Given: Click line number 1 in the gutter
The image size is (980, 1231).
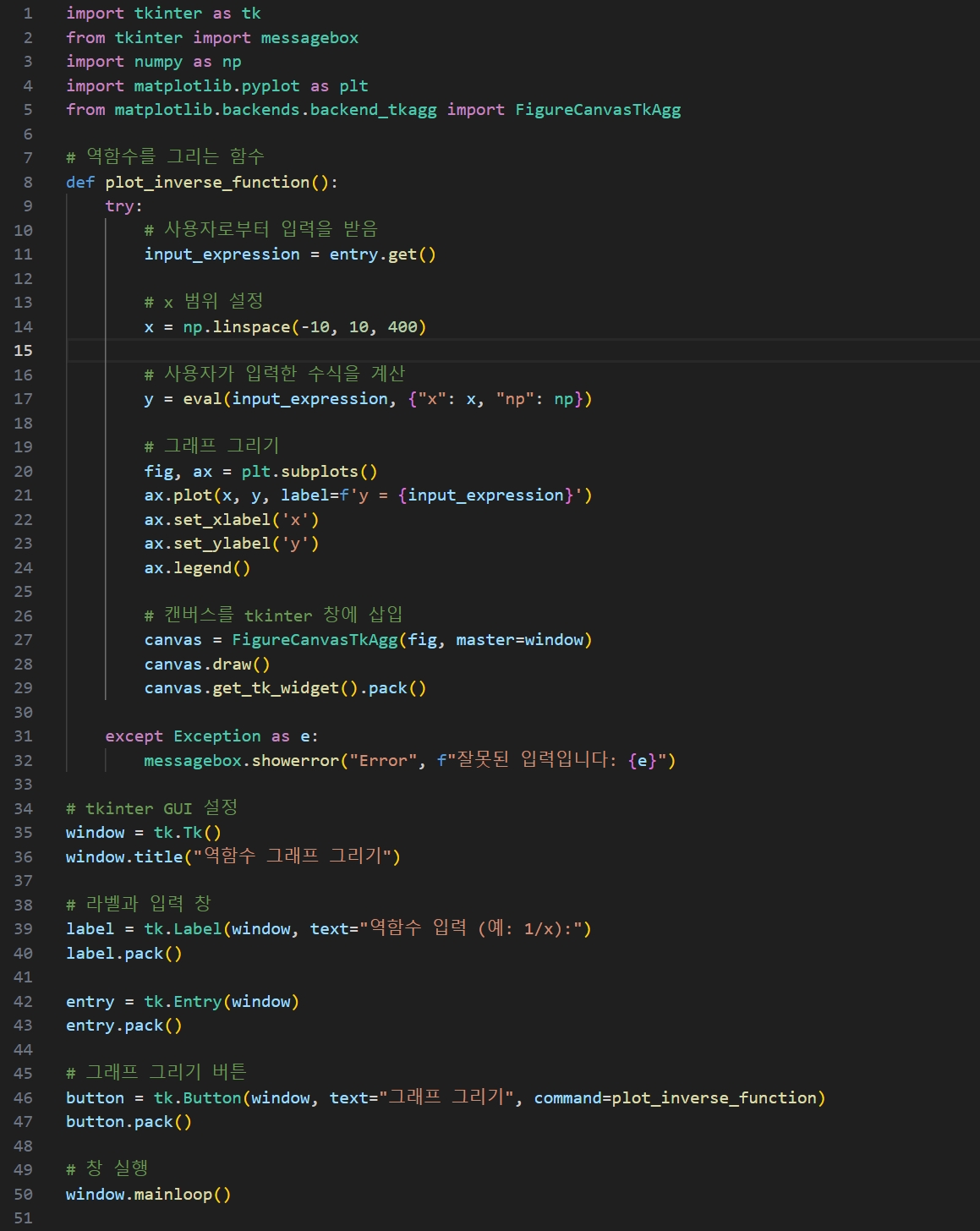Looking at the screenshot, I should pos(28,14).
